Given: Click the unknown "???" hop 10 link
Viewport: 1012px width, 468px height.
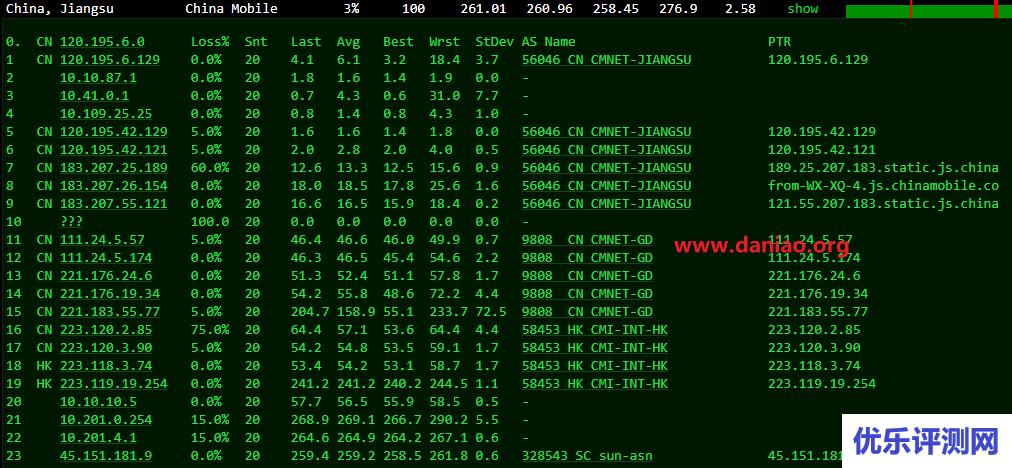Looking at the screenshot, I should 71,222.
